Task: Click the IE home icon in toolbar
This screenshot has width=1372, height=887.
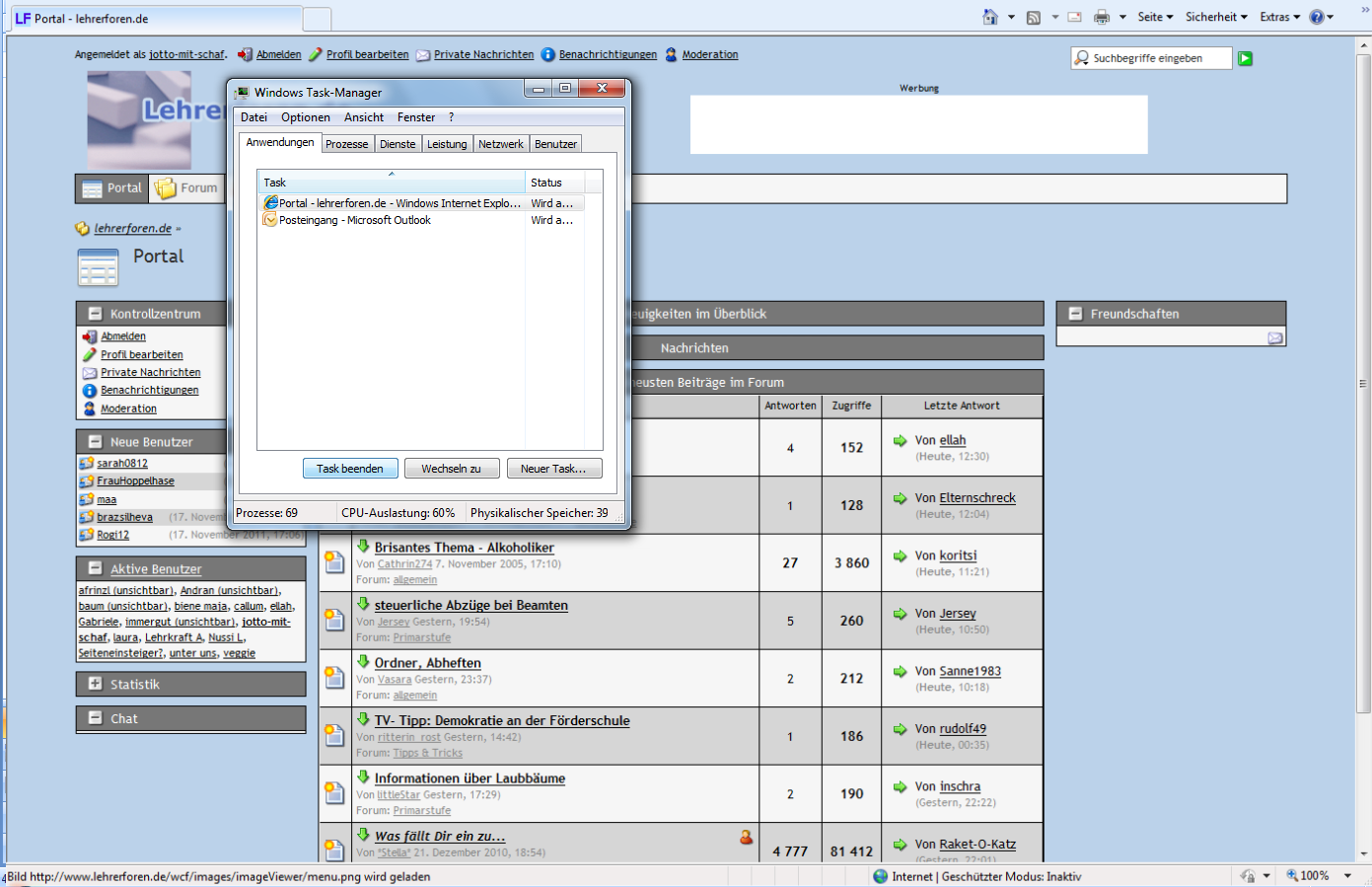Action: pos(990,17)
